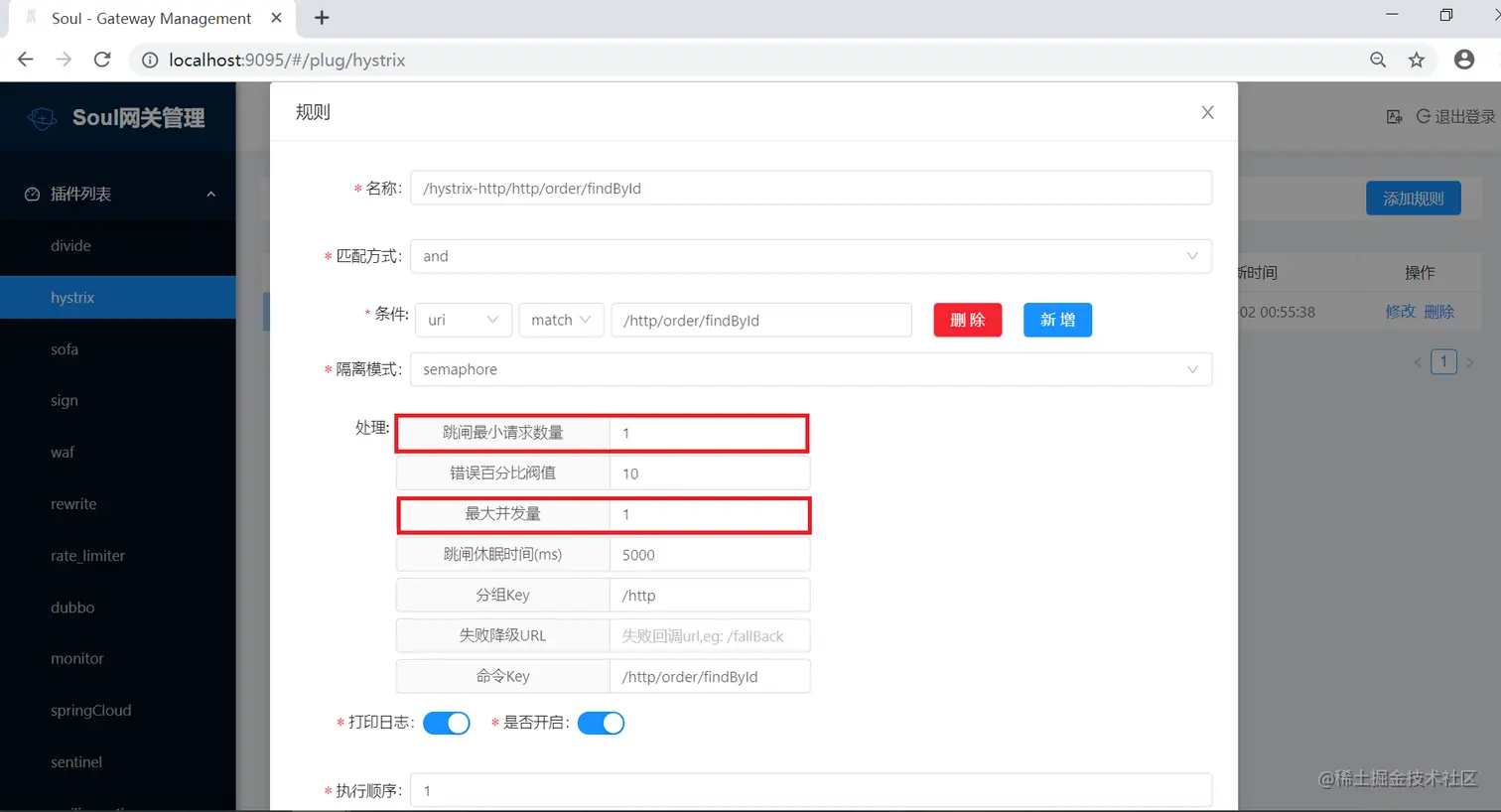Toggle the 是否开启 switch
The image size is (1501, 812).
[602, 723]
